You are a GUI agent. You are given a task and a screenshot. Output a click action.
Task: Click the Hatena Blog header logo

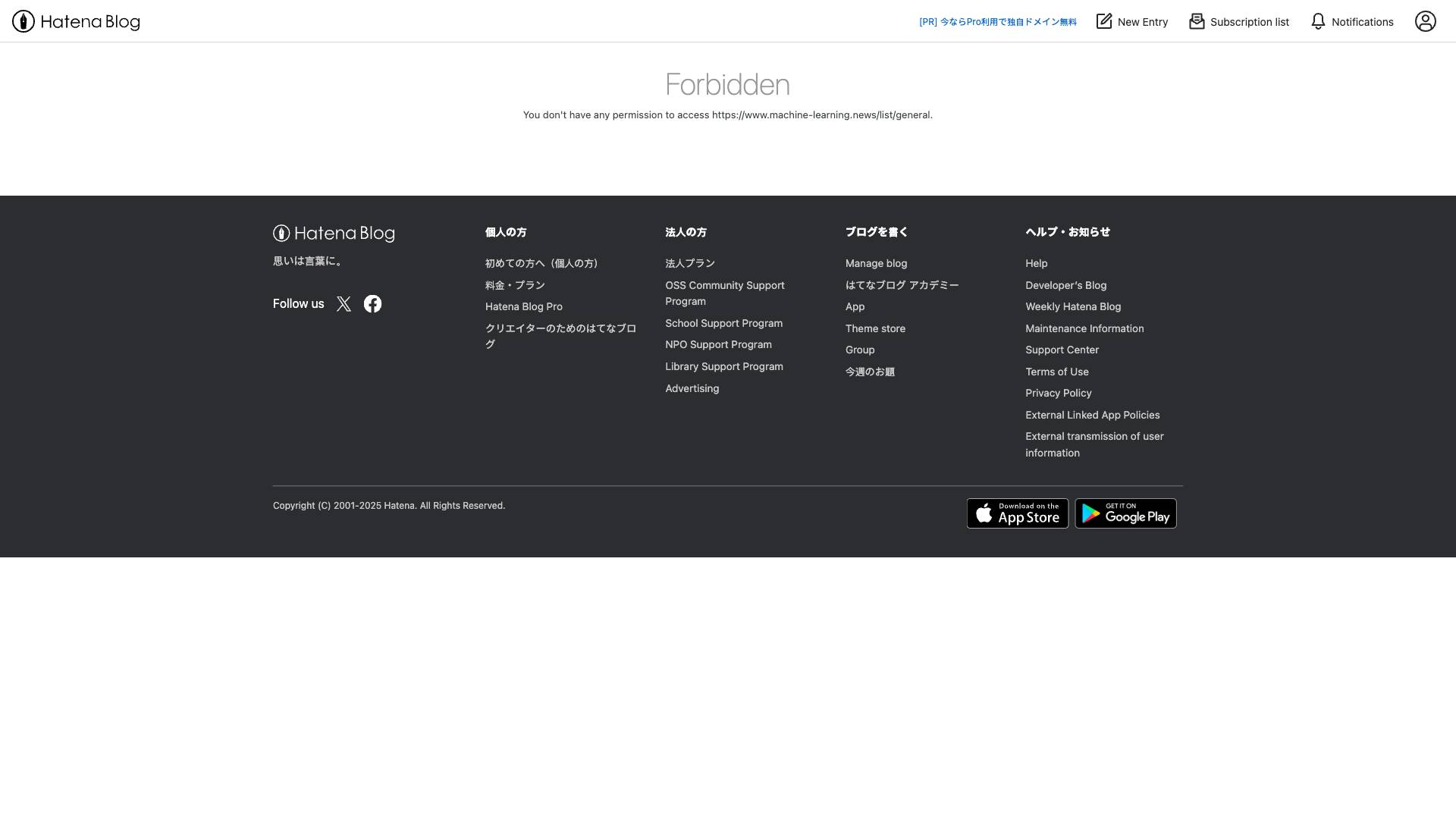tap(76, 21)
